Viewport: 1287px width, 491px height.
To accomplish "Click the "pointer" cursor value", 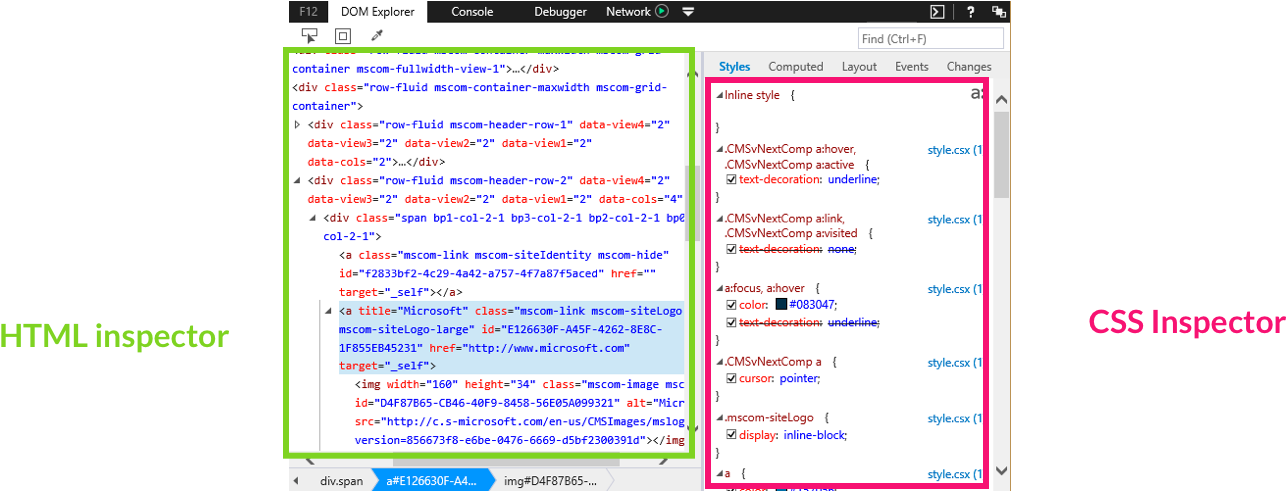I will pyautogui.click(x=798, y=379).
